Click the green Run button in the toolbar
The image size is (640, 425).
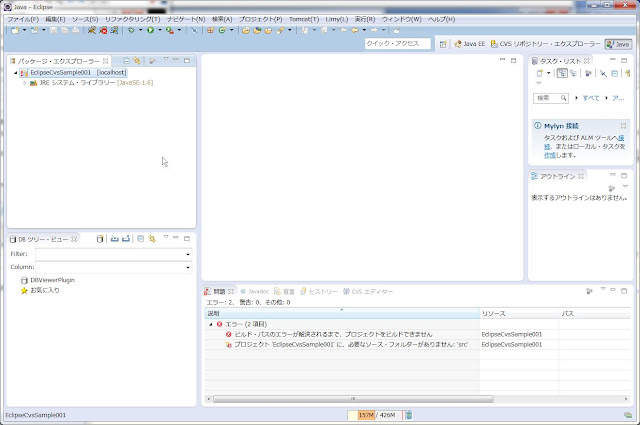pos(151,30)
